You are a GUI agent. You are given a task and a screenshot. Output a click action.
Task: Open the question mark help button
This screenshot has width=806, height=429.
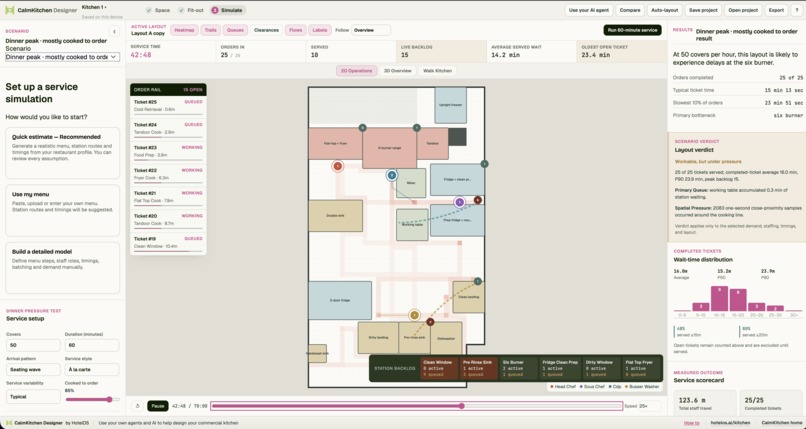797,10
